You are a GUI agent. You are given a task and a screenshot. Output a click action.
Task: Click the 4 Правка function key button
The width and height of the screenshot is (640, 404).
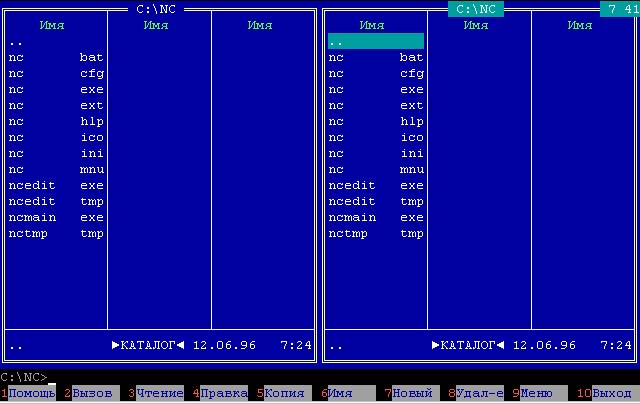220,393
